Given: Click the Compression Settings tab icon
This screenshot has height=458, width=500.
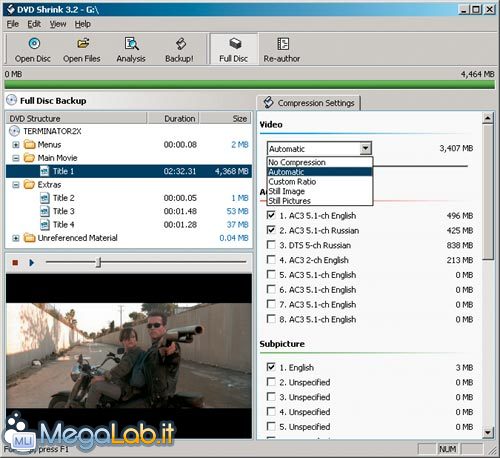Looking at the screenshot, I should [x=269, y=102].
